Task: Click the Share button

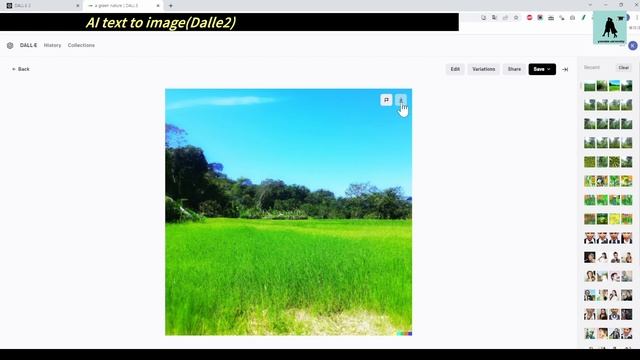Action: (514, 69)
